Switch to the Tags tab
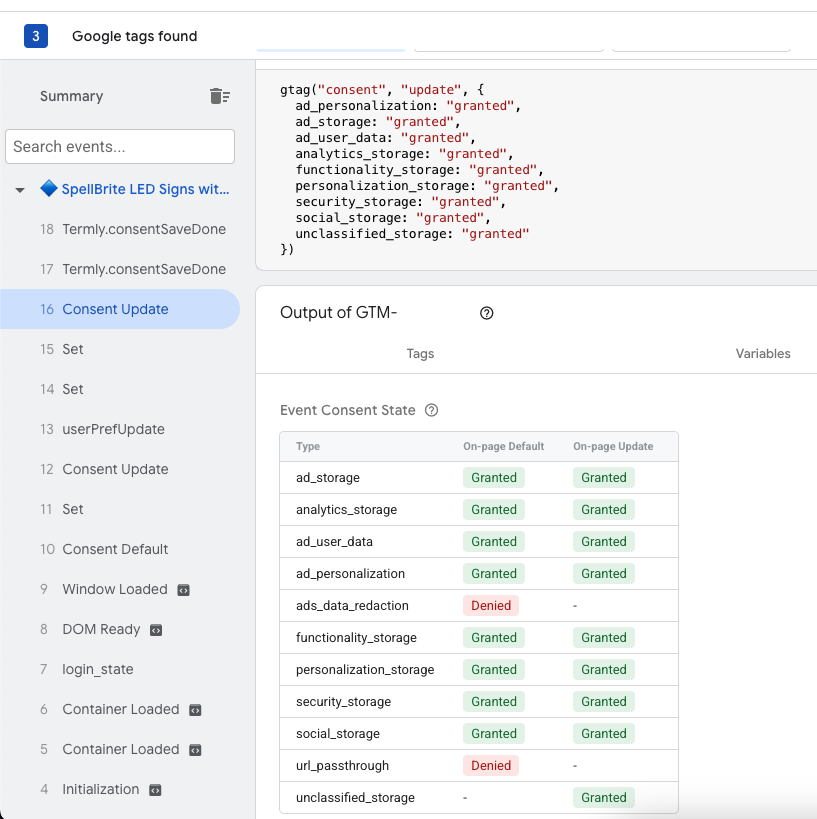 coord(420,353)
